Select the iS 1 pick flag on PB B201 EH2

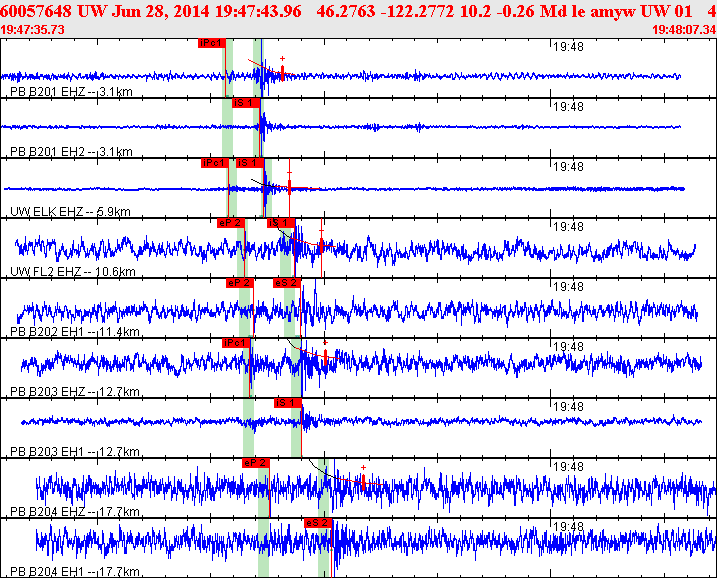pyautogui.click(x=245, y=103)
